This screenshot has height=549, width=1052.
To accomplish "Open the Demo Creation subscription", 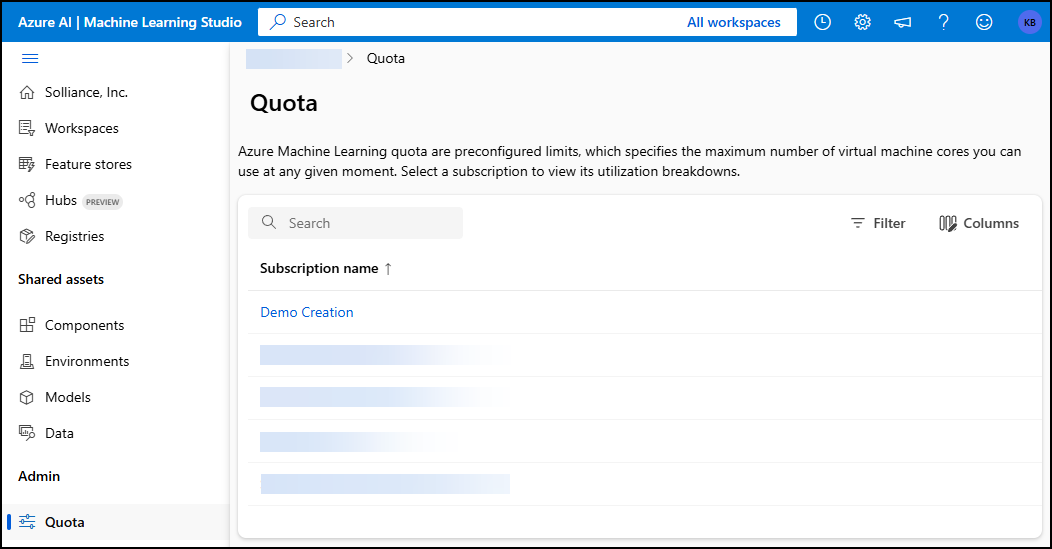I will coord(307,312).
